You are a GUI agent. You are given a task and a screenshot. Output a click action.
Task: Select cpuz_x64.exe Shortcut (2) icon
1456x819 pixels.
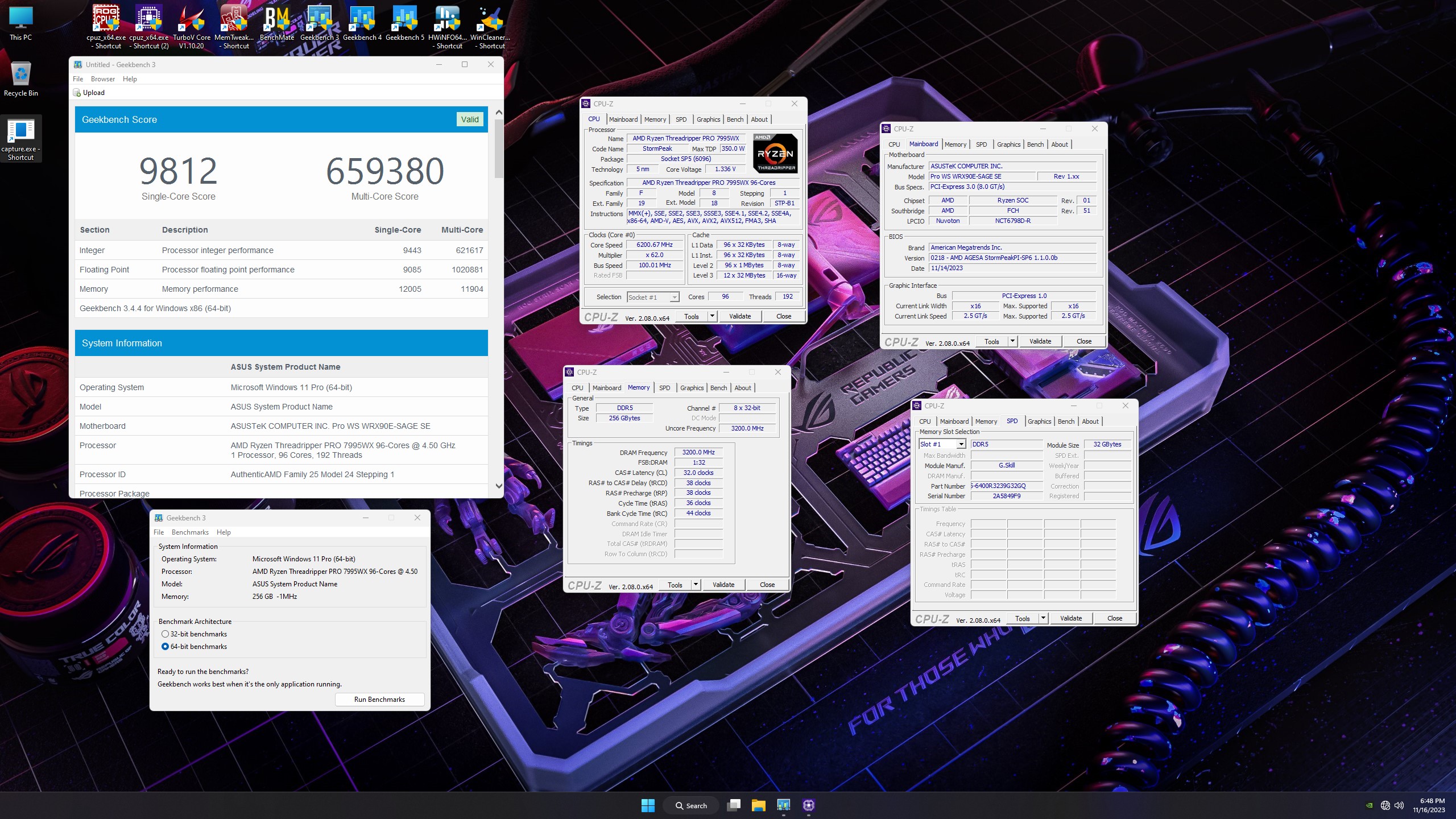(x=148, y=27)
